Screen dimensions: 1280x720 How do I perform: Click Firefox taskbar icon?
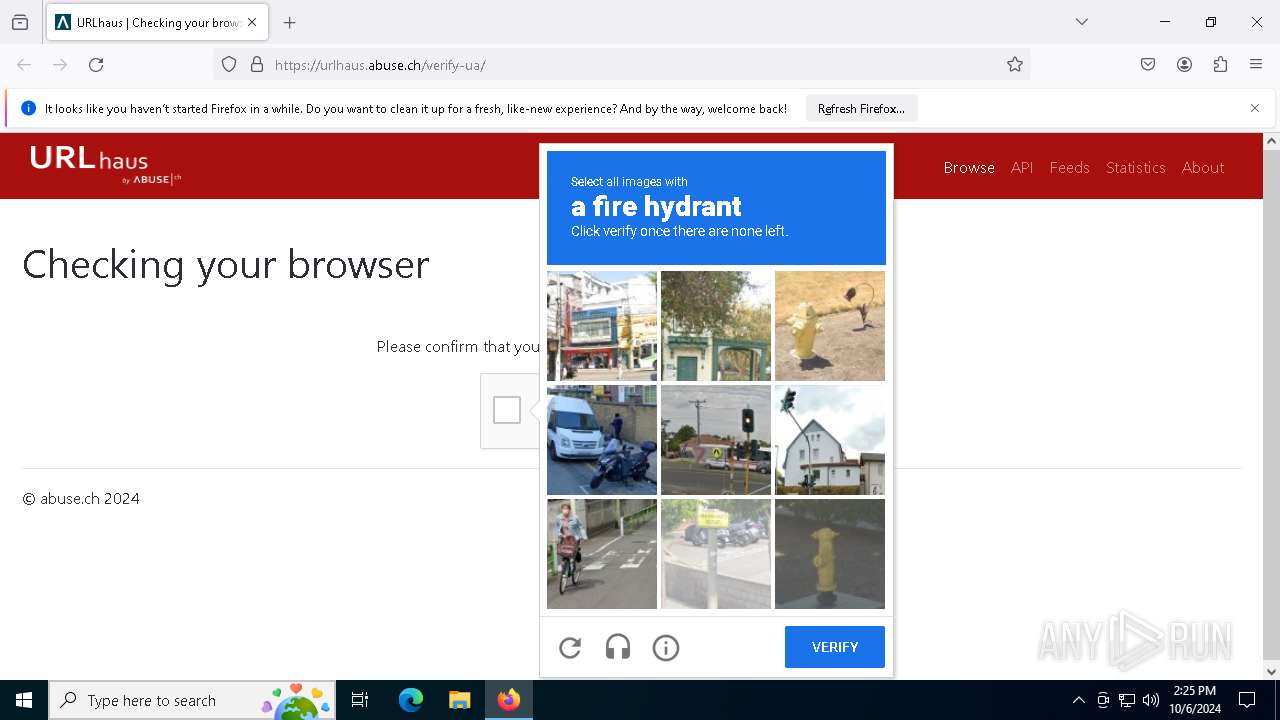509,700
